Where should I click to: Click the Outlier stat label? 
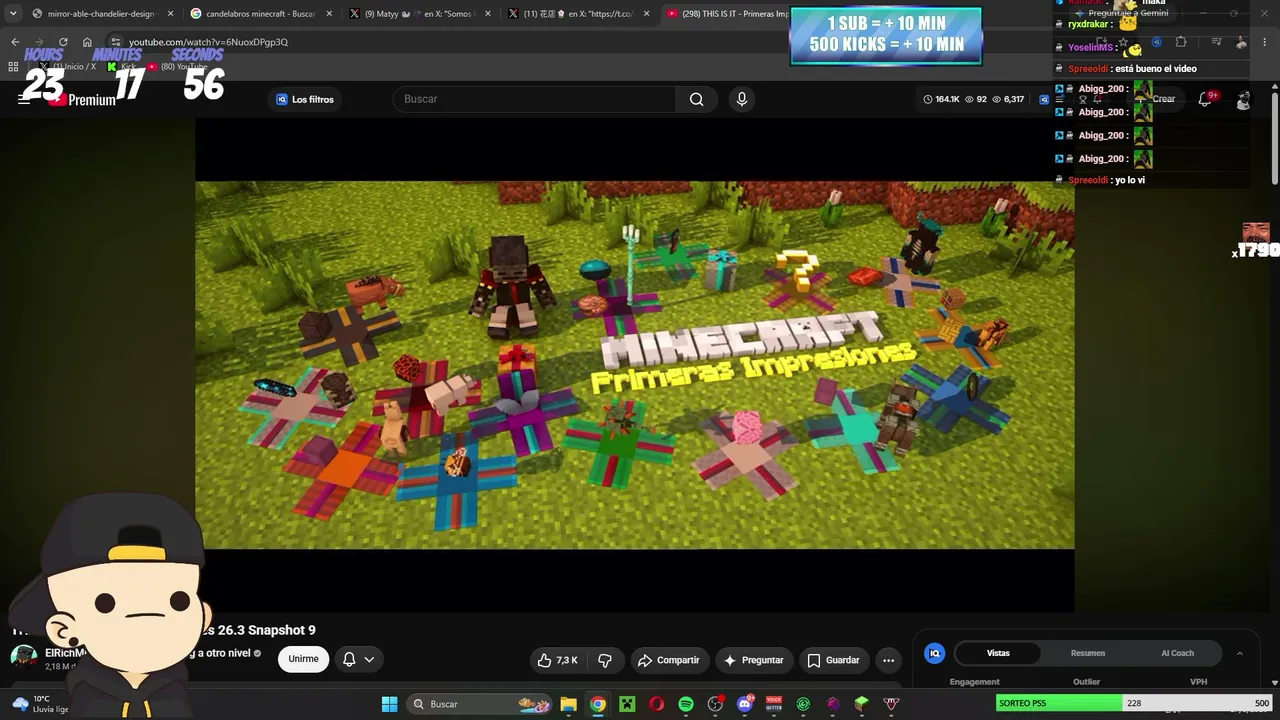(1087, 682)
